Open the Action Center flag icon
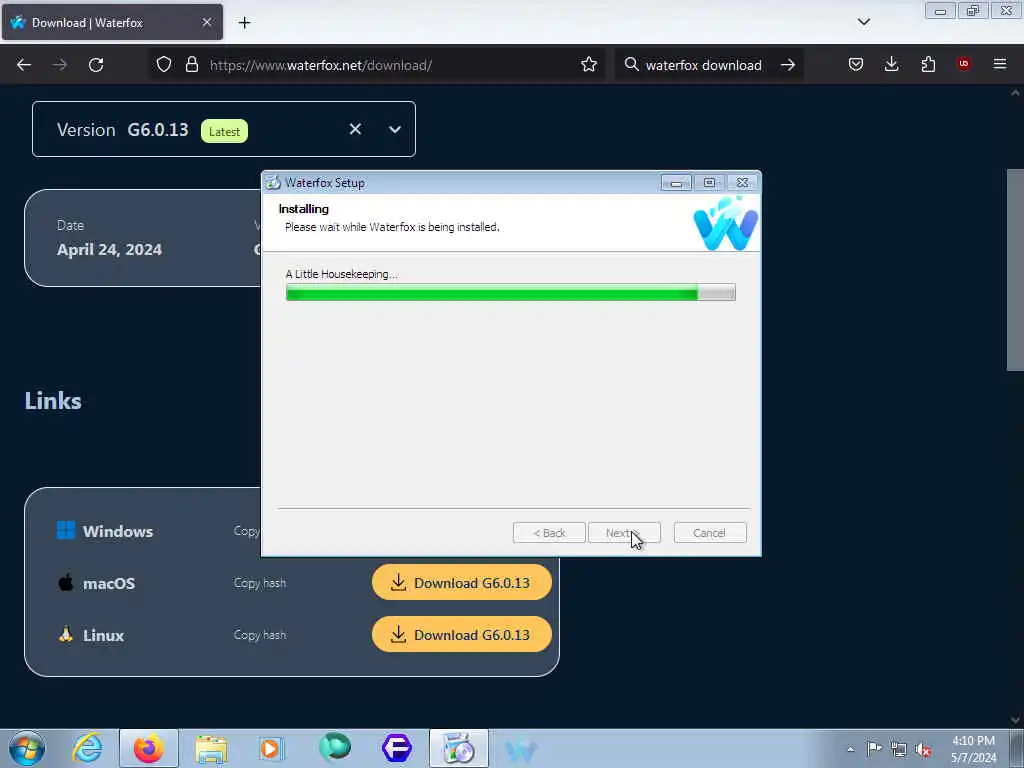The image size is (1024, 768). pos(874,749)
